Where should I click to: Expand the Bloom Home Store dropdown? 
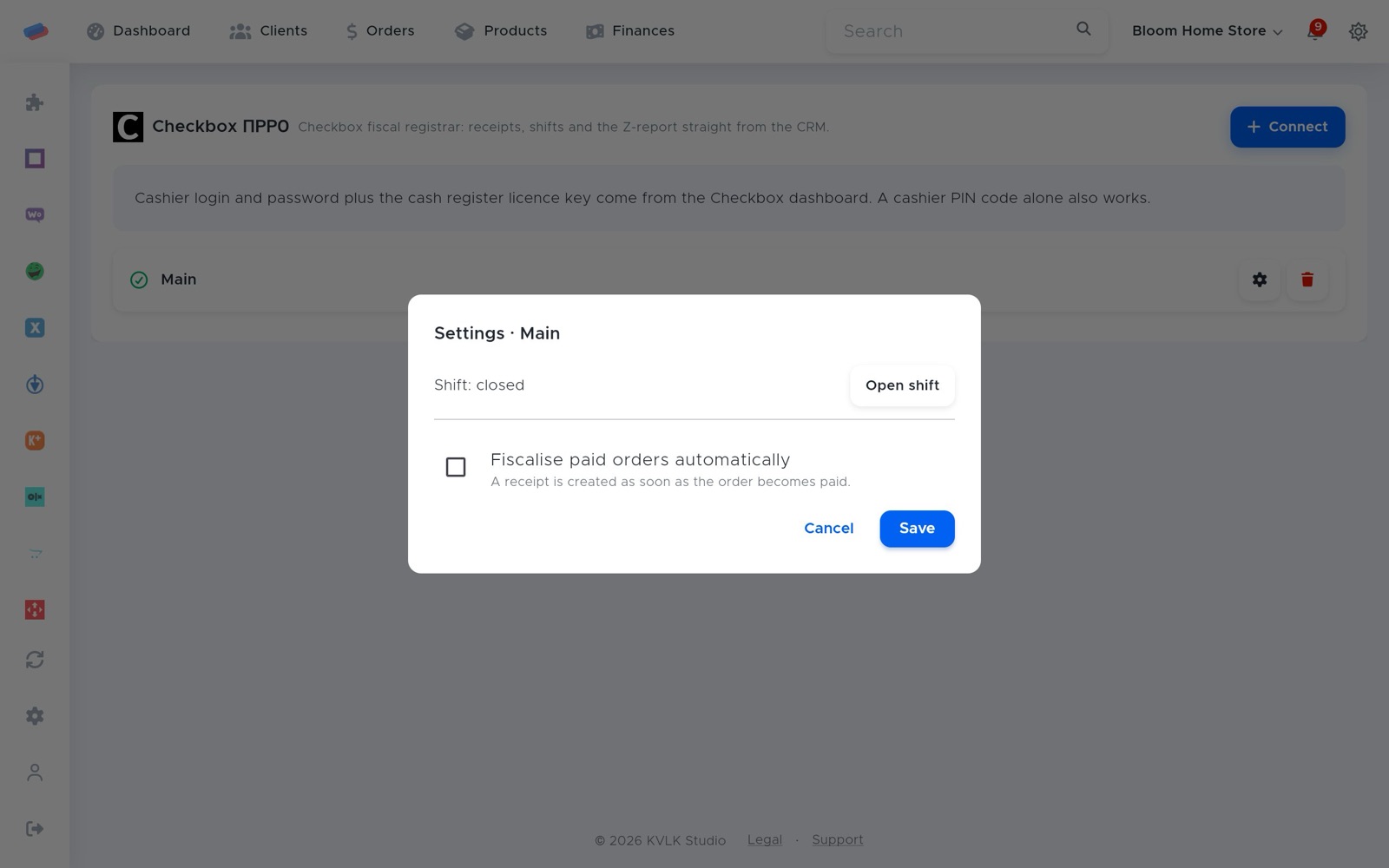(x=1207, y=31)
